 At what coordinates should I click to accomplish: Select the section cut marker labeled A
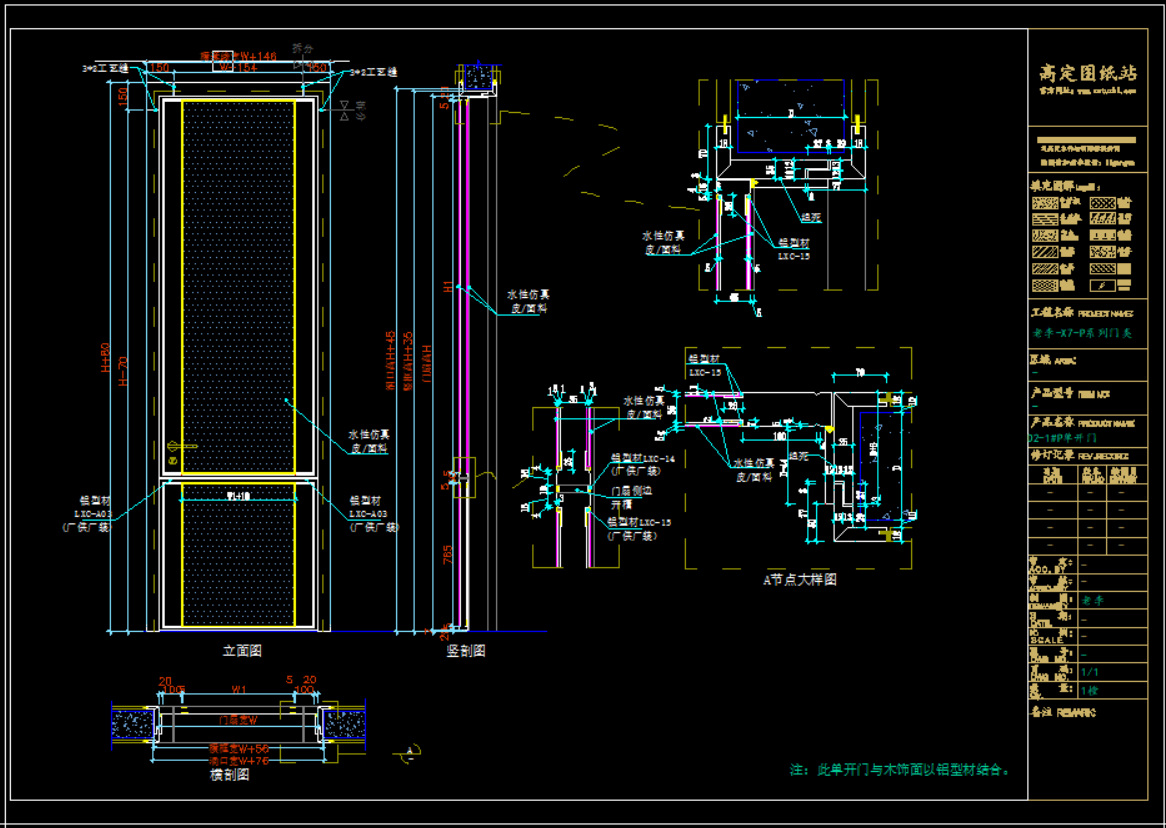(x=408, y=751)
